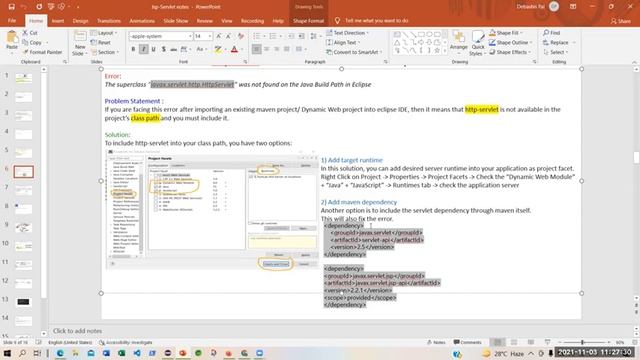Decrease list indent level

coord(291,36)
